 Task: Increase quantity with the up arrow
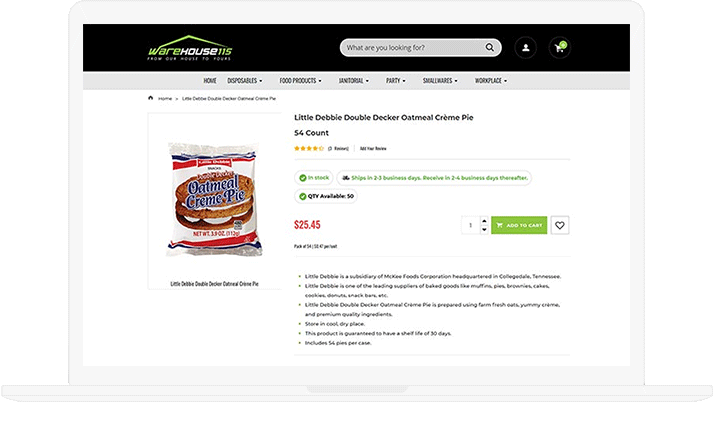[x=484, y=221]
